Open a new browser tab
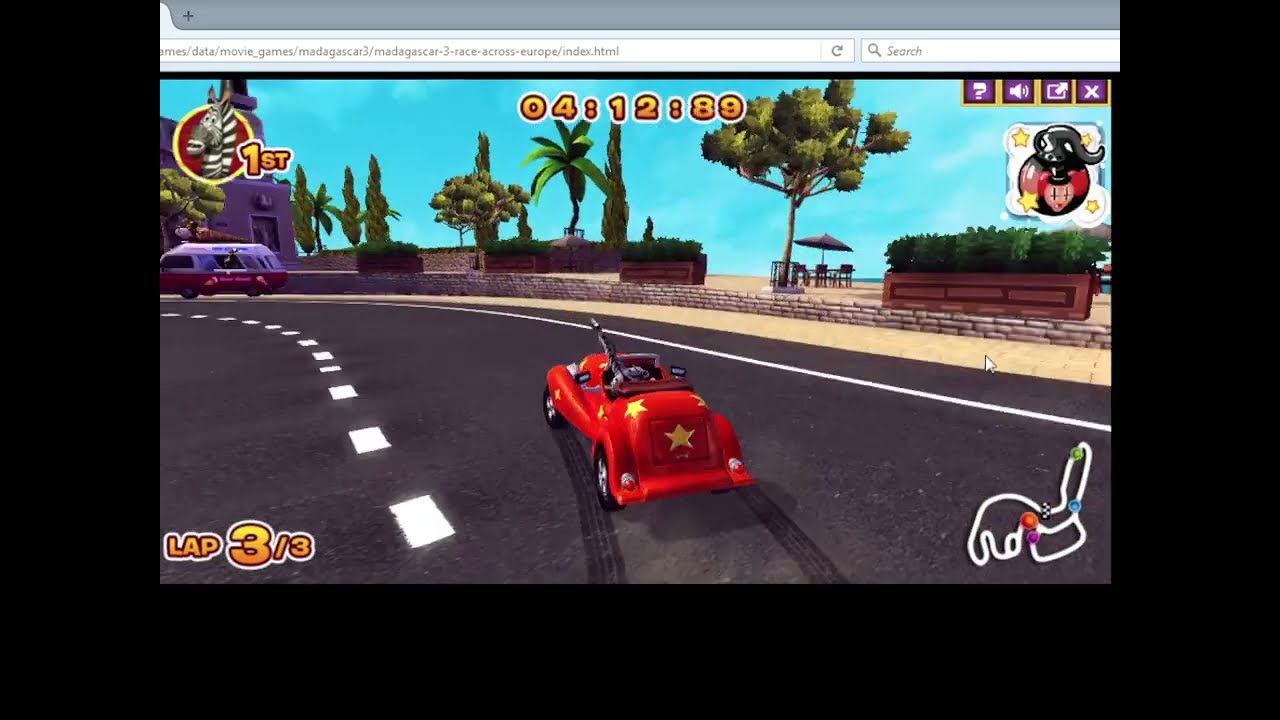 (x=187, y=16)
